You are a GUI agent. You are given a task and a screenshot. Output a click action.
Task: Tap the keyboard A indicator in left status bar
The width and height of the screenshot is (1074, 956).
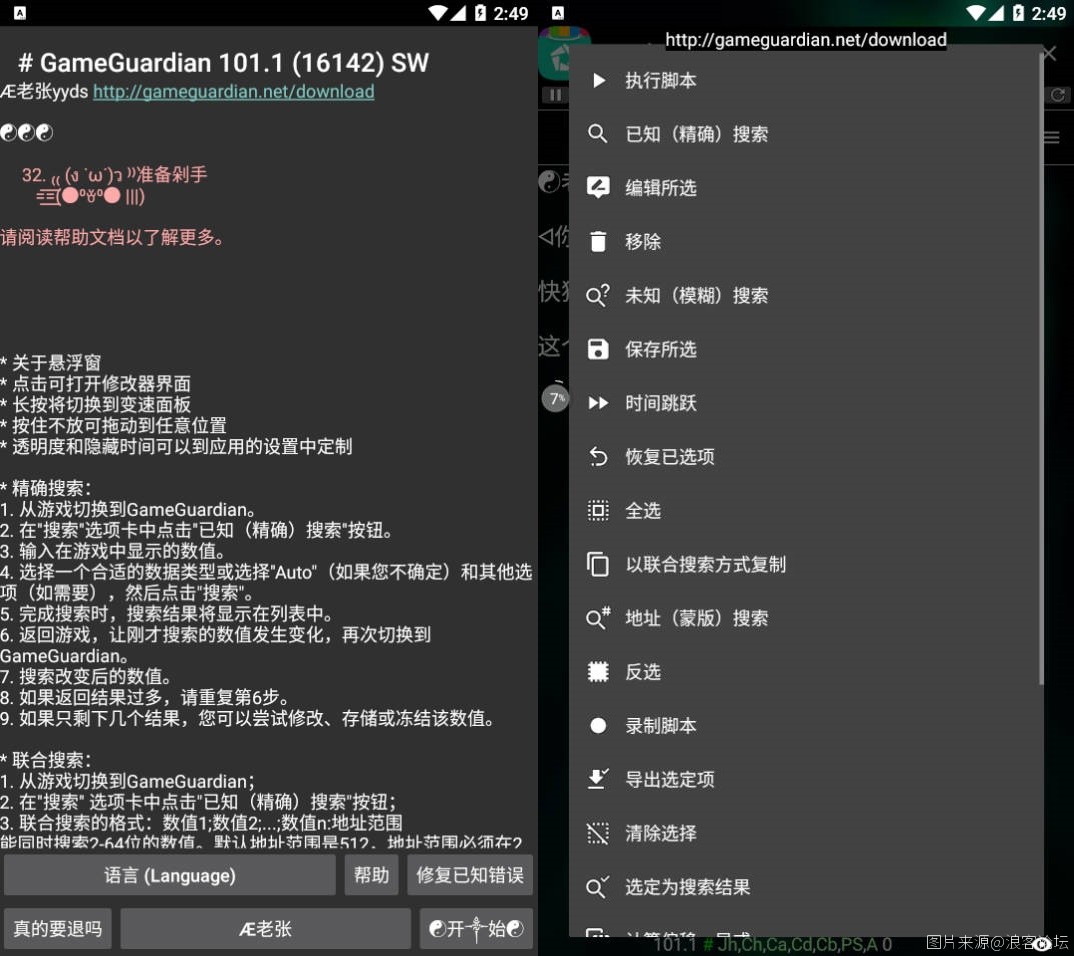coord(20,13)
